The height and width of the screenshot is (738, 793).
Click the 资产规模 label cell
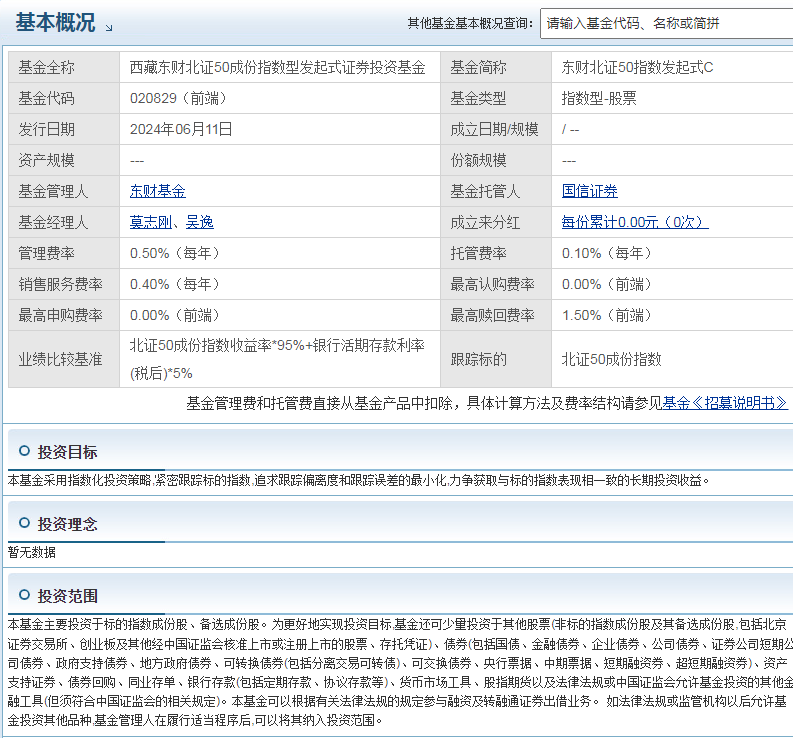[64, 160]
